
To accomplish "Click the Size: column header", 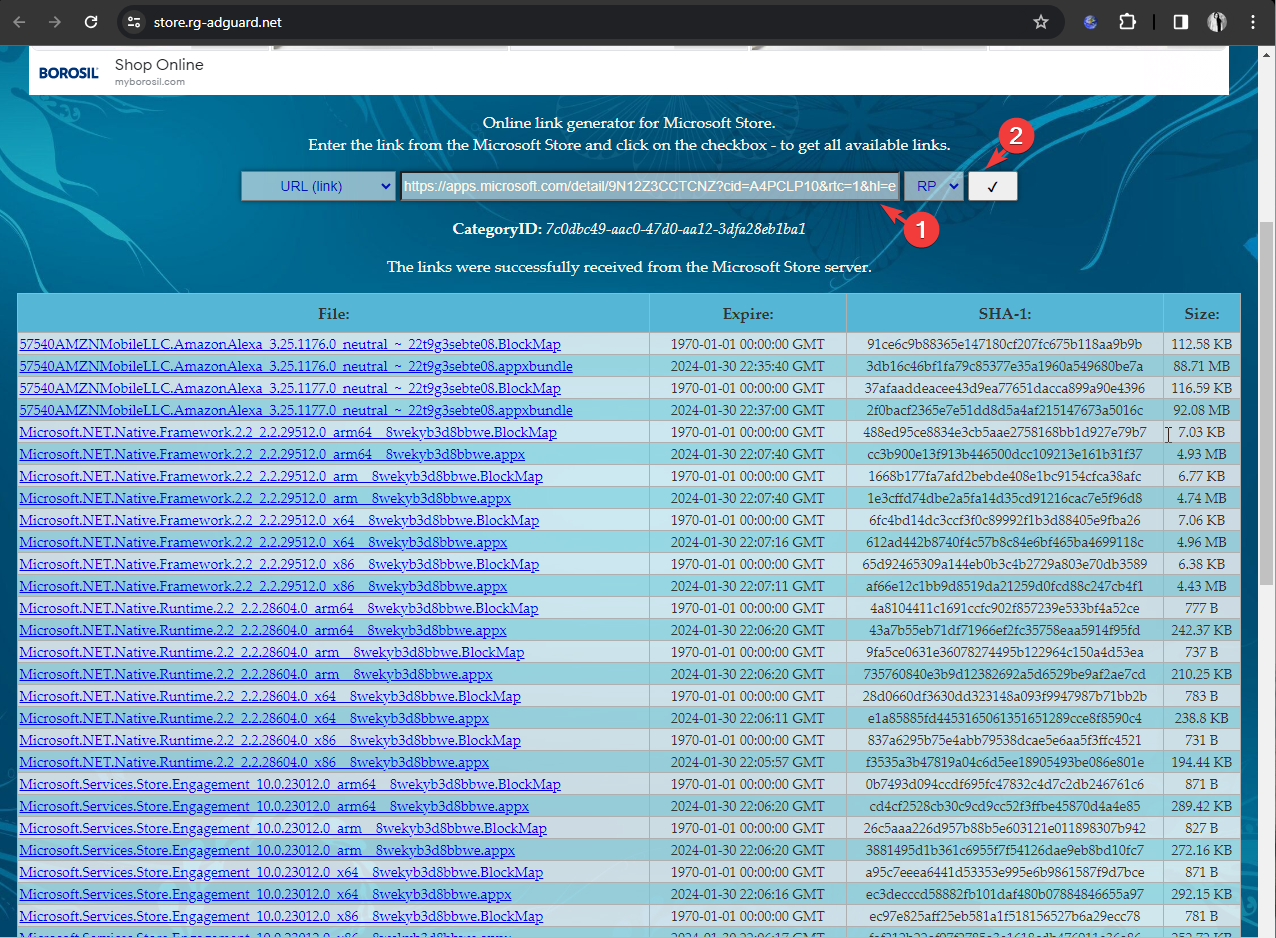I will pos(1202,313).
